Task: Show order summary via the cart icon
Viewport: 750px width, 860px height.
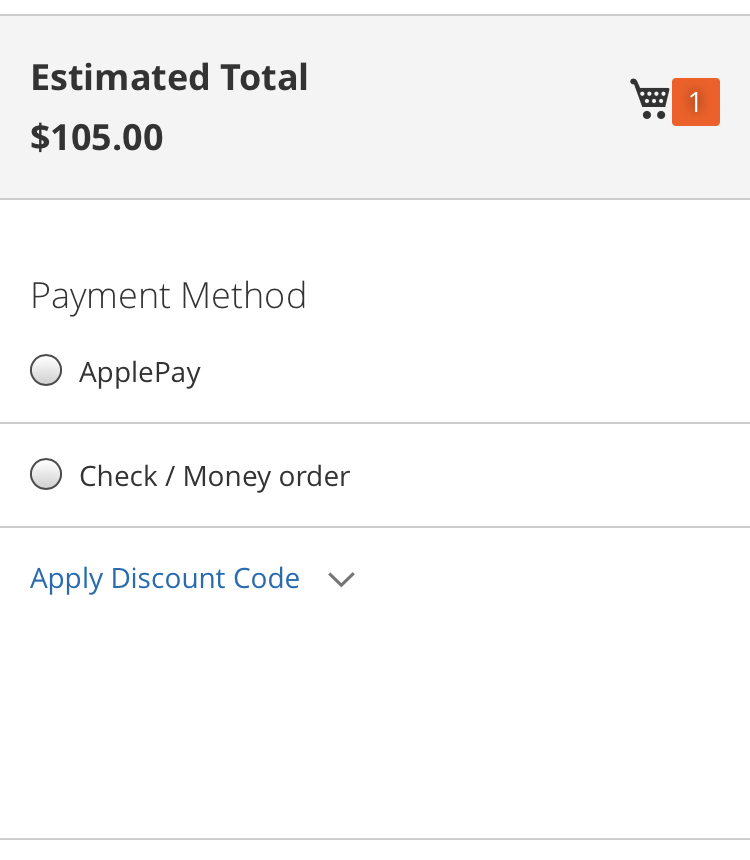Action: (x=650, y=99)
